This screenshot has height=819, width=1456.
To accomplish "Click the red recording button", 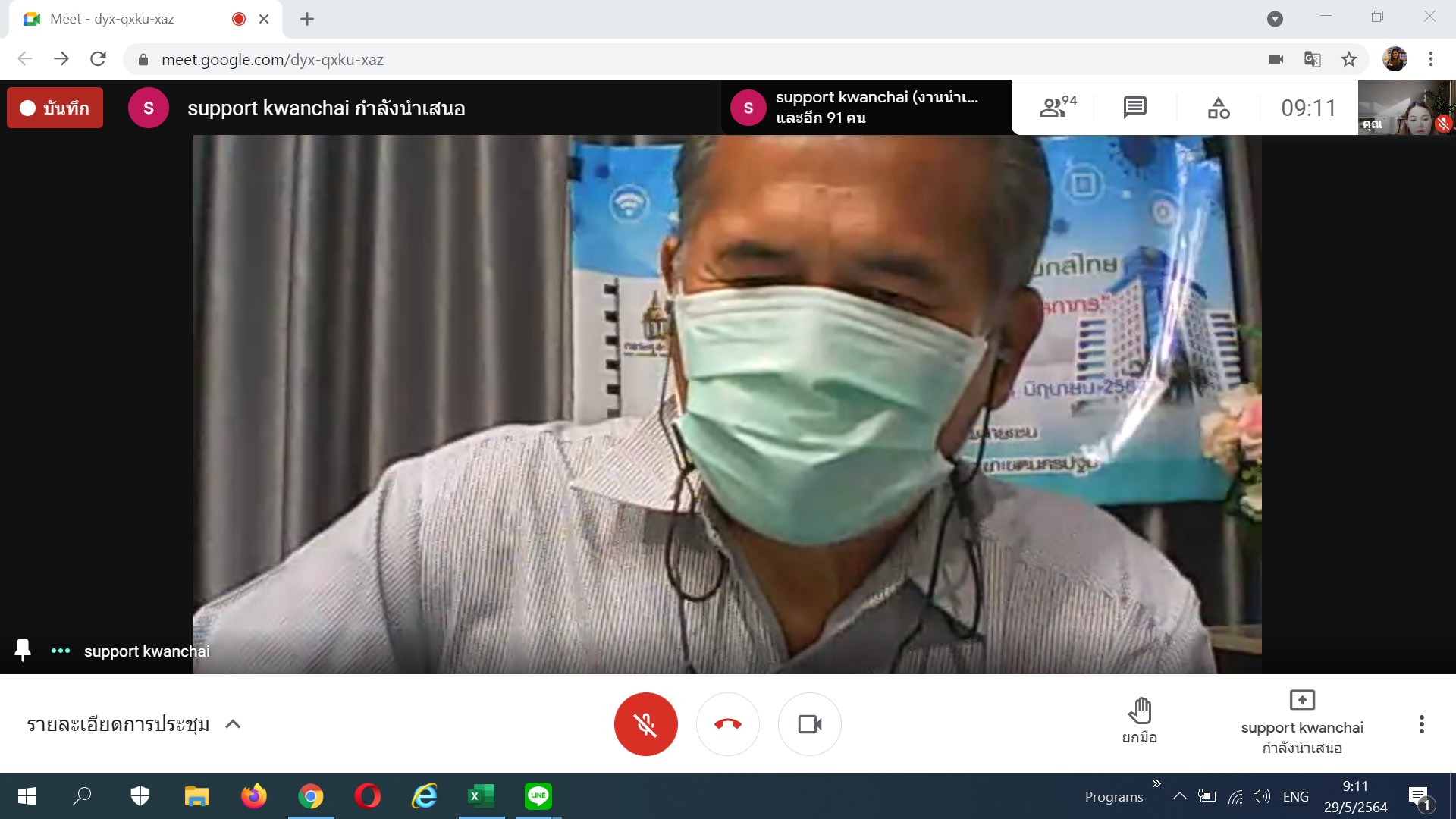I will pos(55,108).
